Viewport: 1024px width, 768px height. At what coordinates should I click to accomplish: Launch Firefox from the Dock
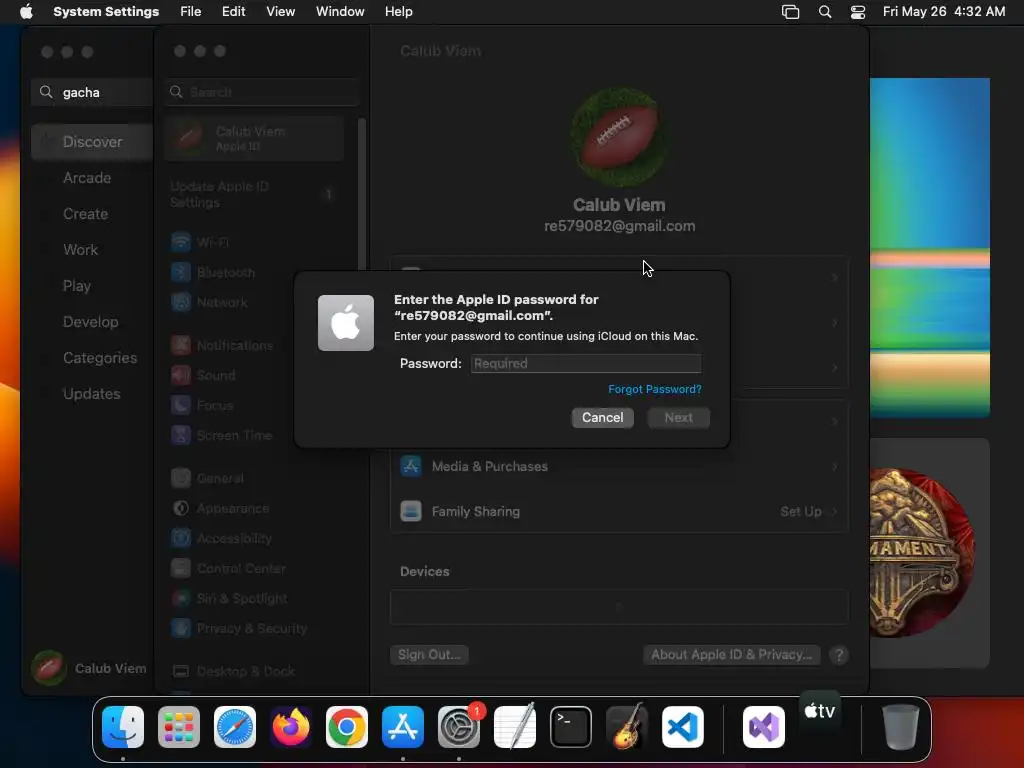291,727
